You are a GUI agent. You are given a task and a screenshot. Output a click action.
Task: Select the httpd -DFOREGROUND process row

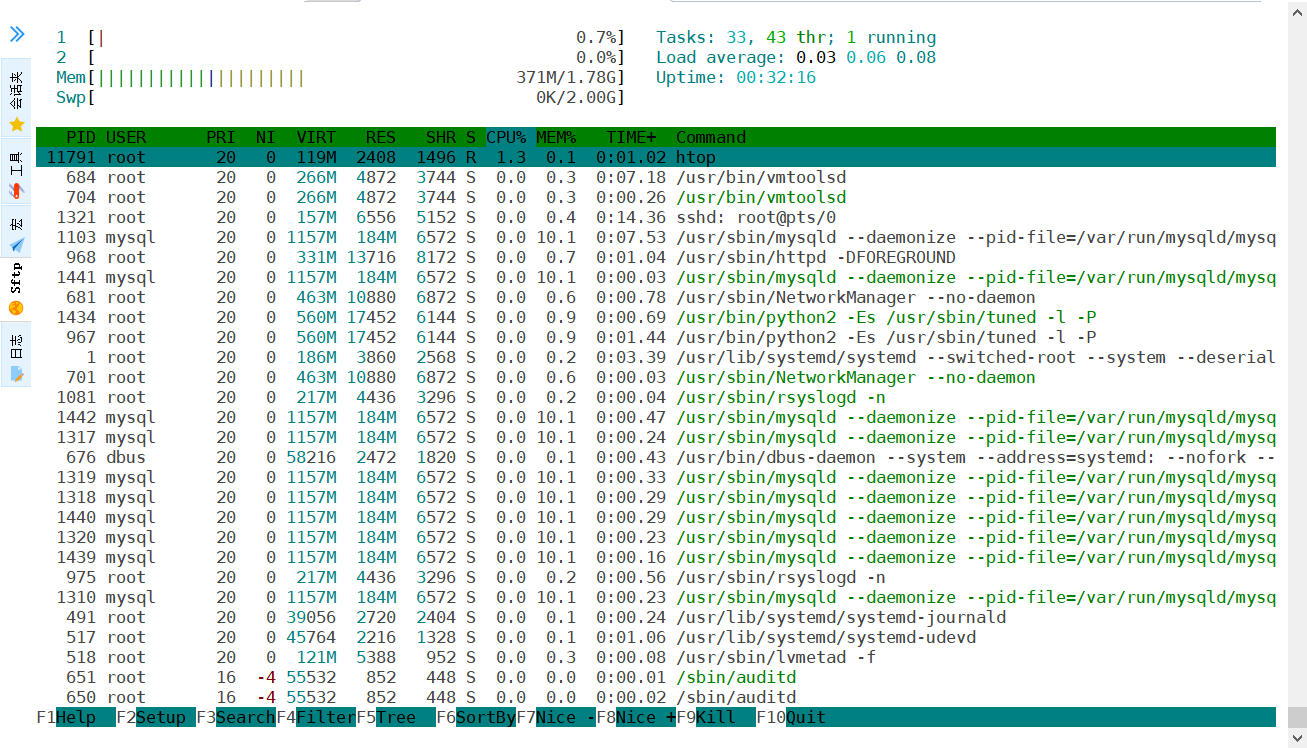(656, 257)
